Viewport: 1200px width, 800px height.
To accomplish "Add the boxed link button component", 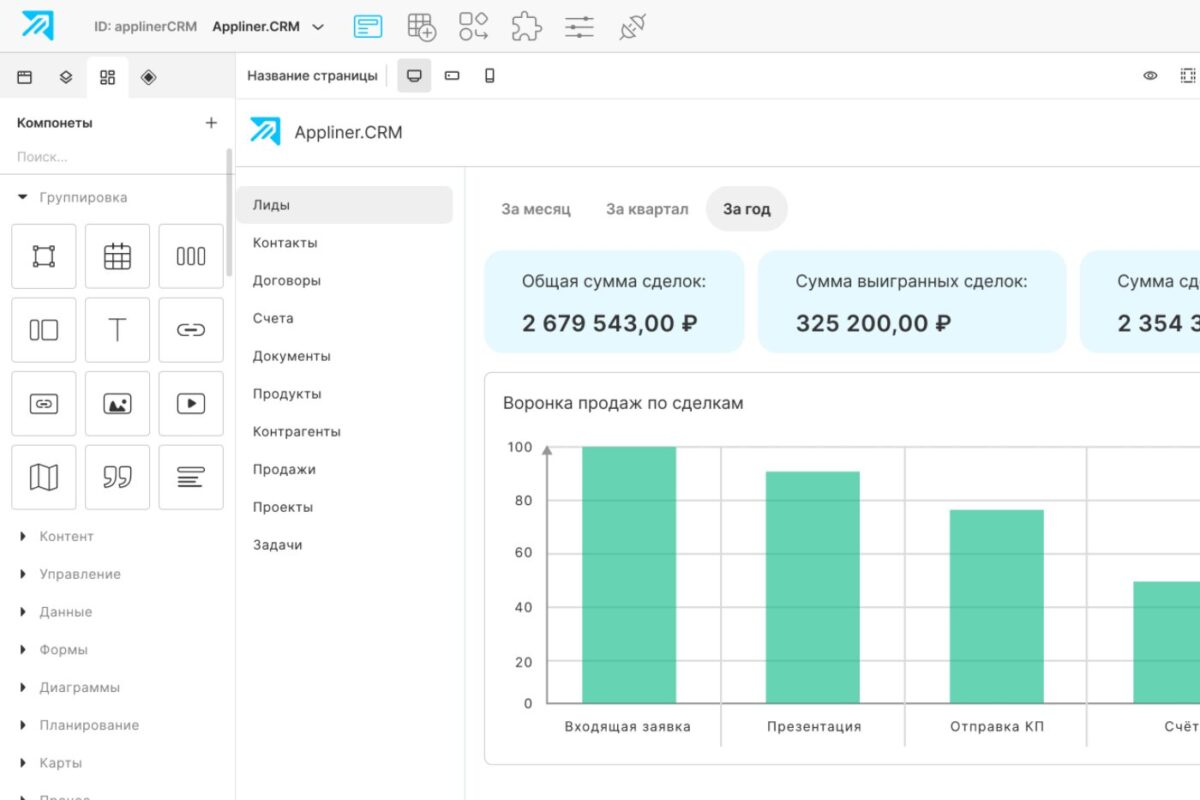I will [44, 404].
